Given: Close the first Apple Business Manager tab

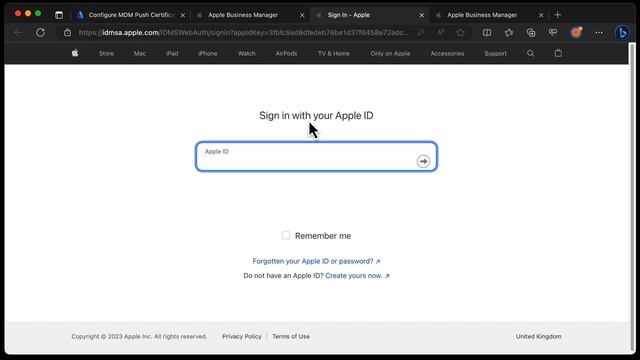Looking at the screenshot, I should tap(302, 15).
